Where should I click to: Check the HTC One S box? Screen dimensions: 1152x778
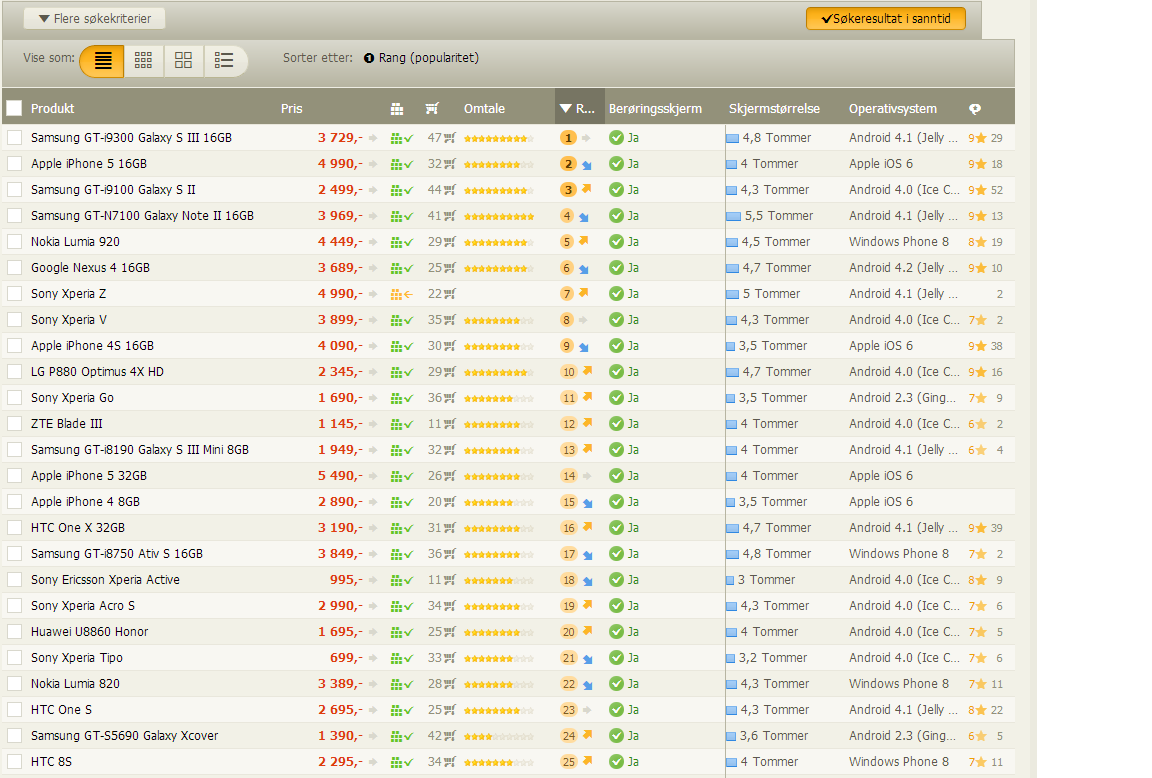pyautogui.click(x=14, y=710)
